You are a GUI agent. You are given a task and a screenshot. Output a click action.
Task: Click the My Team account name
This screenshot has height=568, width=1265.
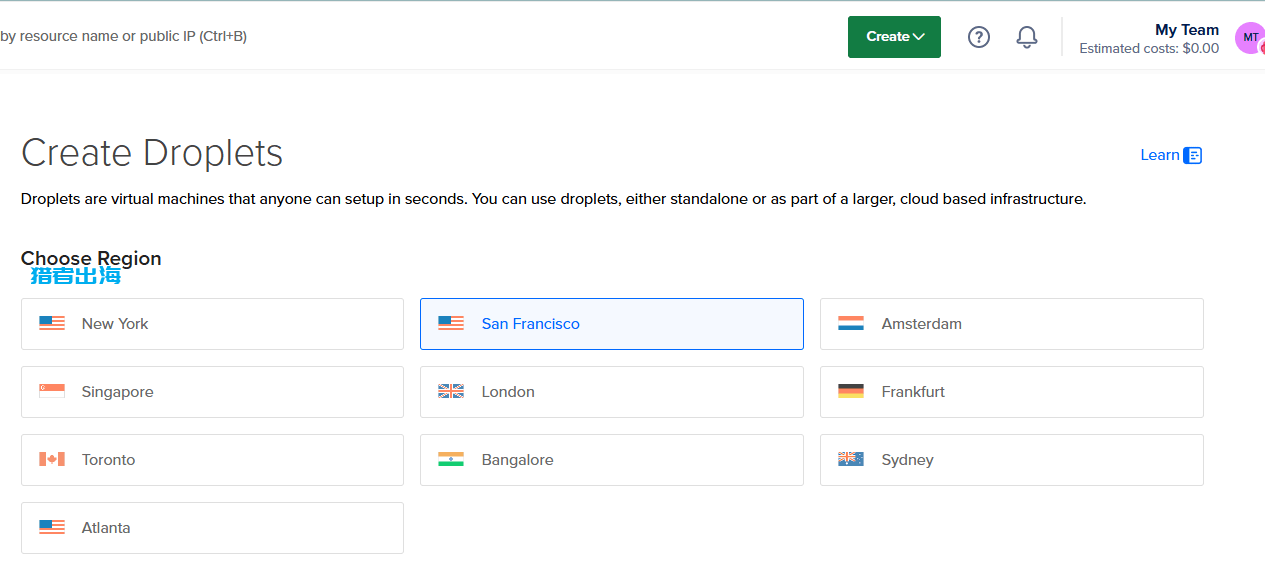[1187, 30]
